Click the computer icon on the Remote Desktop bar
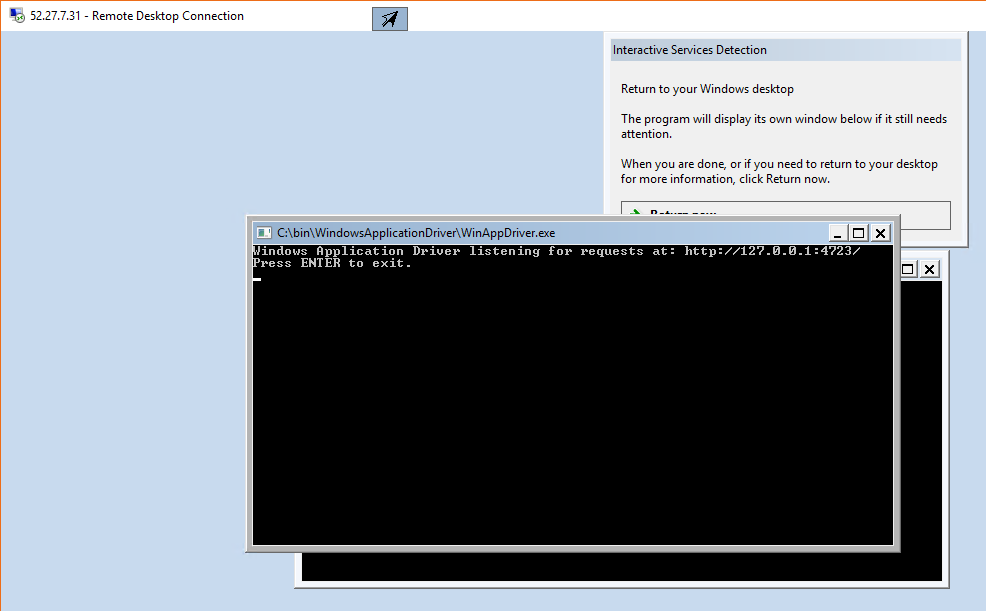 click(x=14, y=16)
